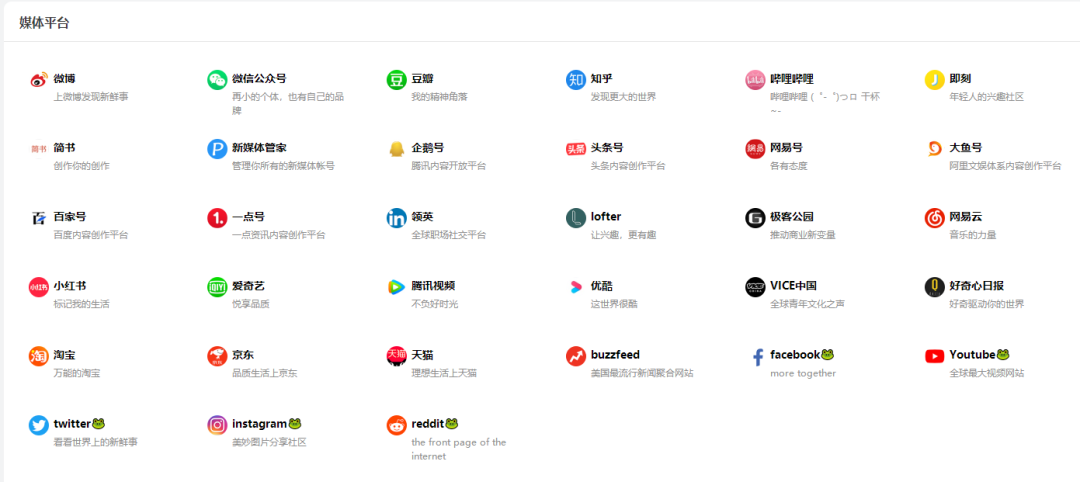Open the 小红书 title link
This screenshot has width=1080, height=482.
click(x=70, y=286)
